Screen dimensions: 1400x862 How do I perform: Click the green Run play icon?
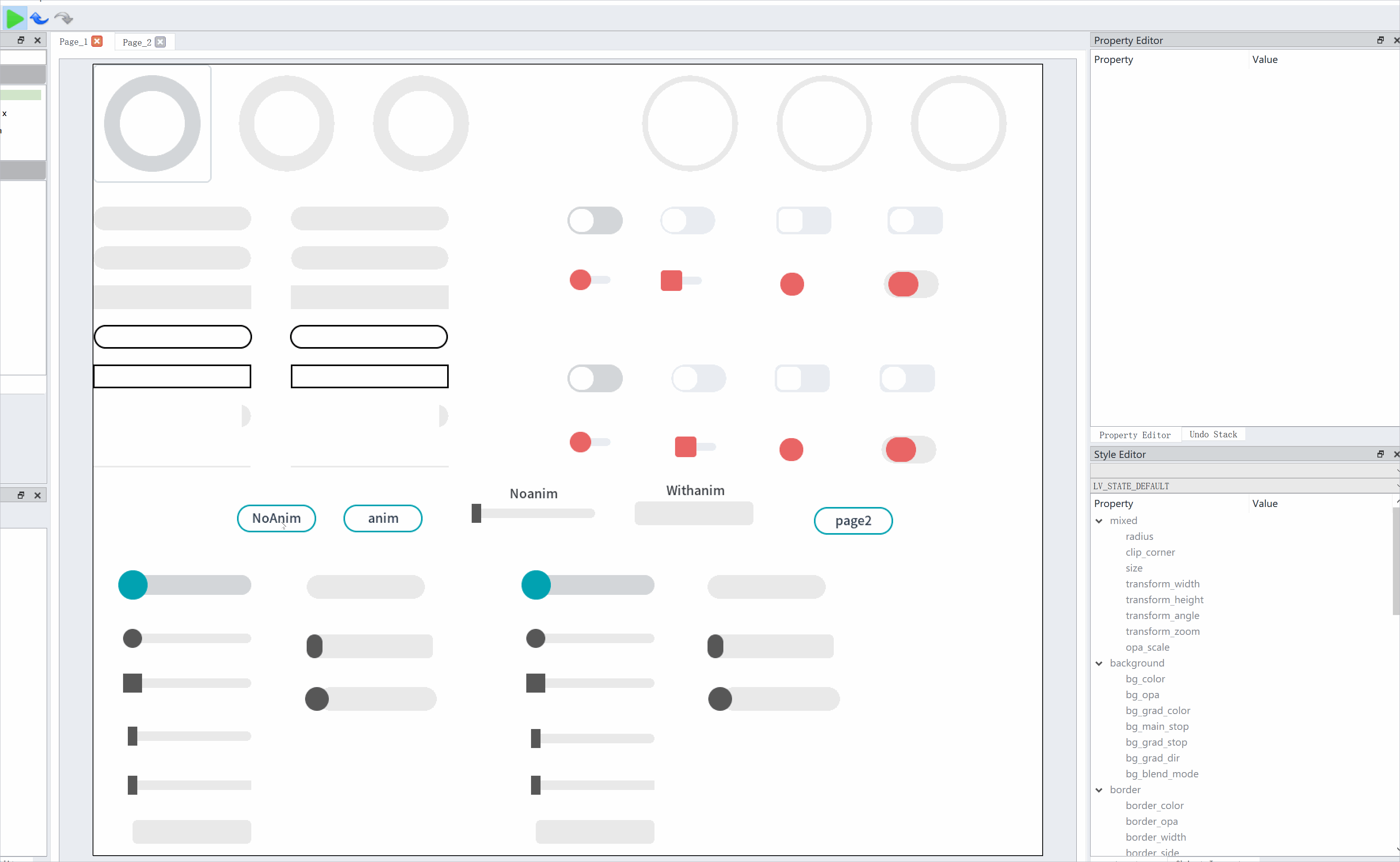[14, 18]
